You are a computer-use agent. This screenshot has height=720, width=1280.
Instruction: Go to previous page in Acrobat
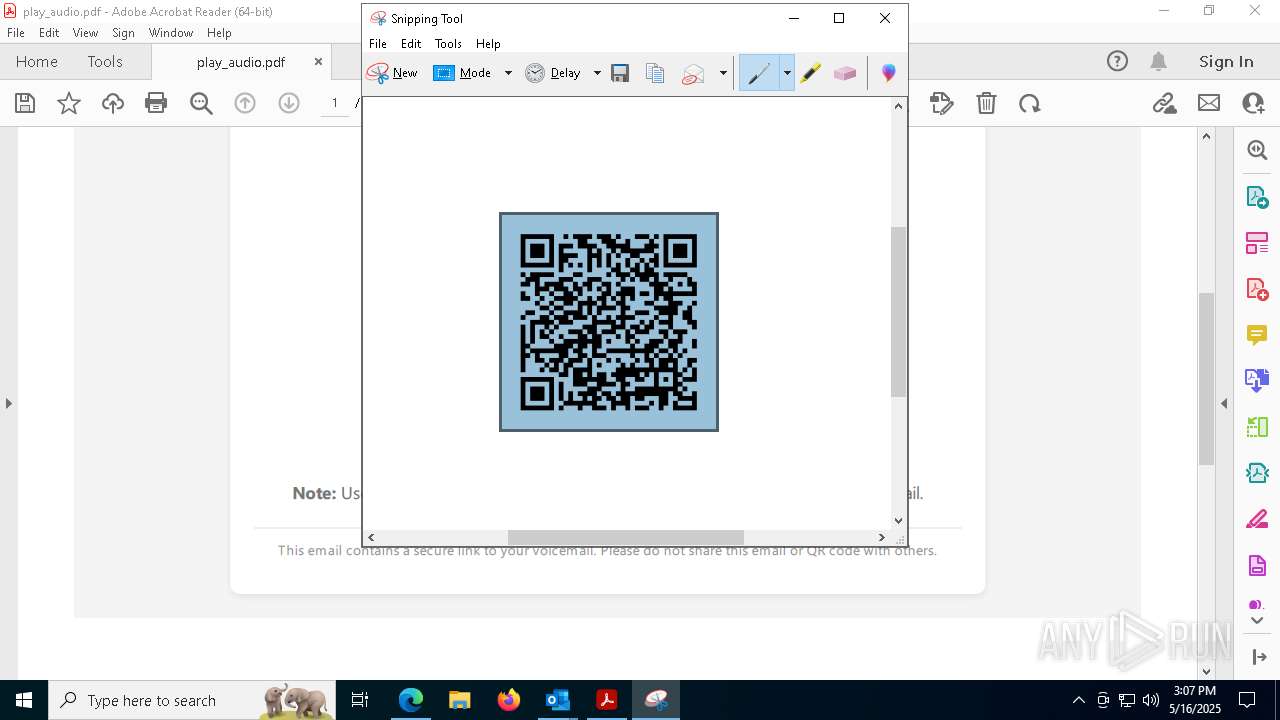(245, 103)
